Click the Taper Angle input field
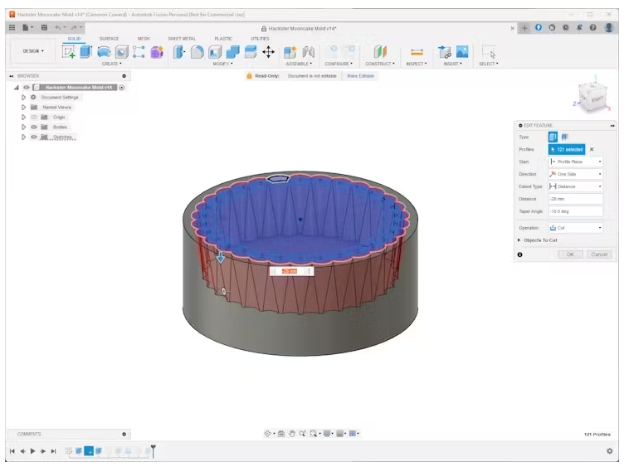The width and height of the screenshot is (627, 472). pyautogui.click(x=575, y=211)
